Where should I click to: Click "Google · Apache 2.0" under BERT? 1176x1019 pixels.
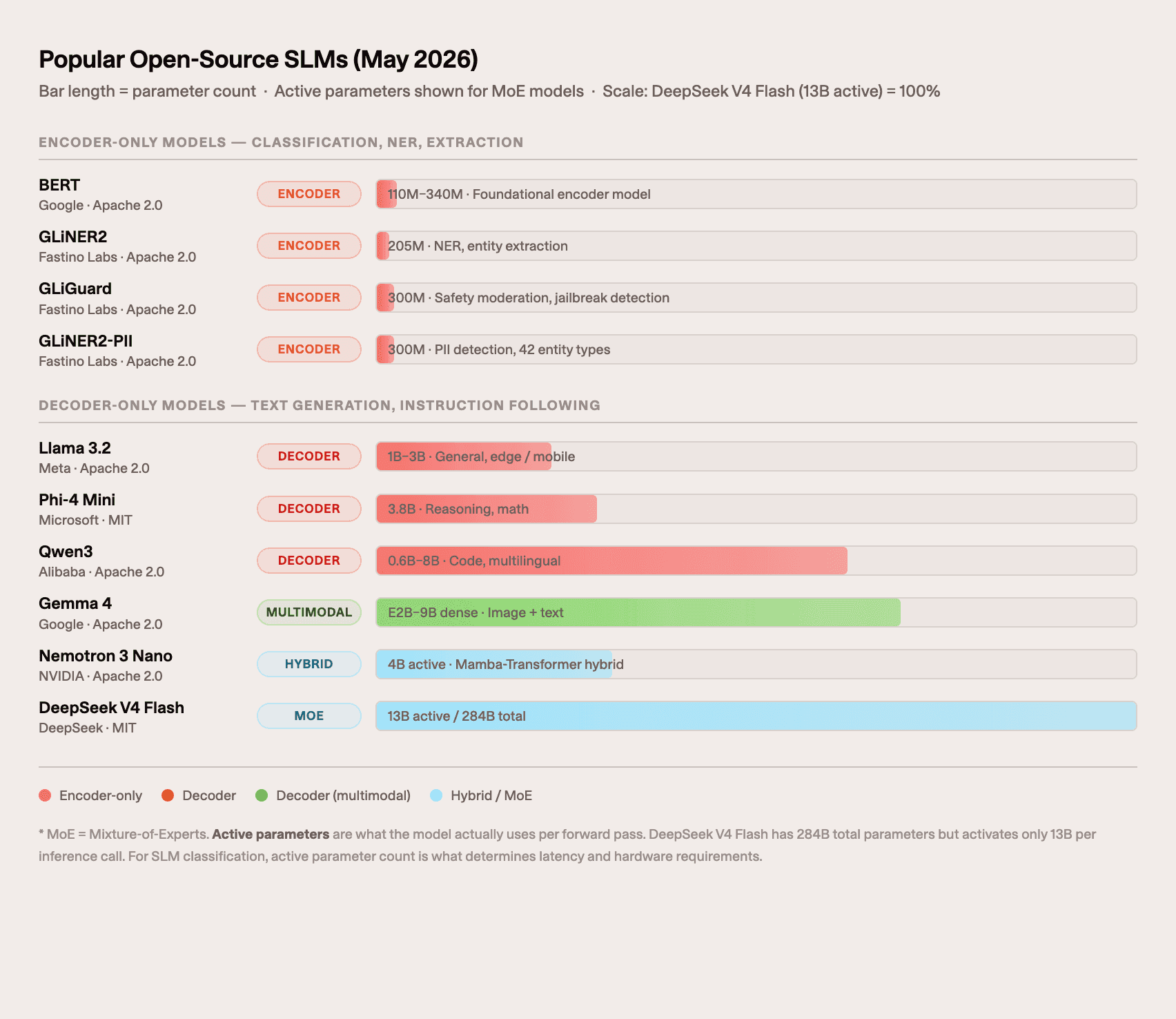[101, 206]
